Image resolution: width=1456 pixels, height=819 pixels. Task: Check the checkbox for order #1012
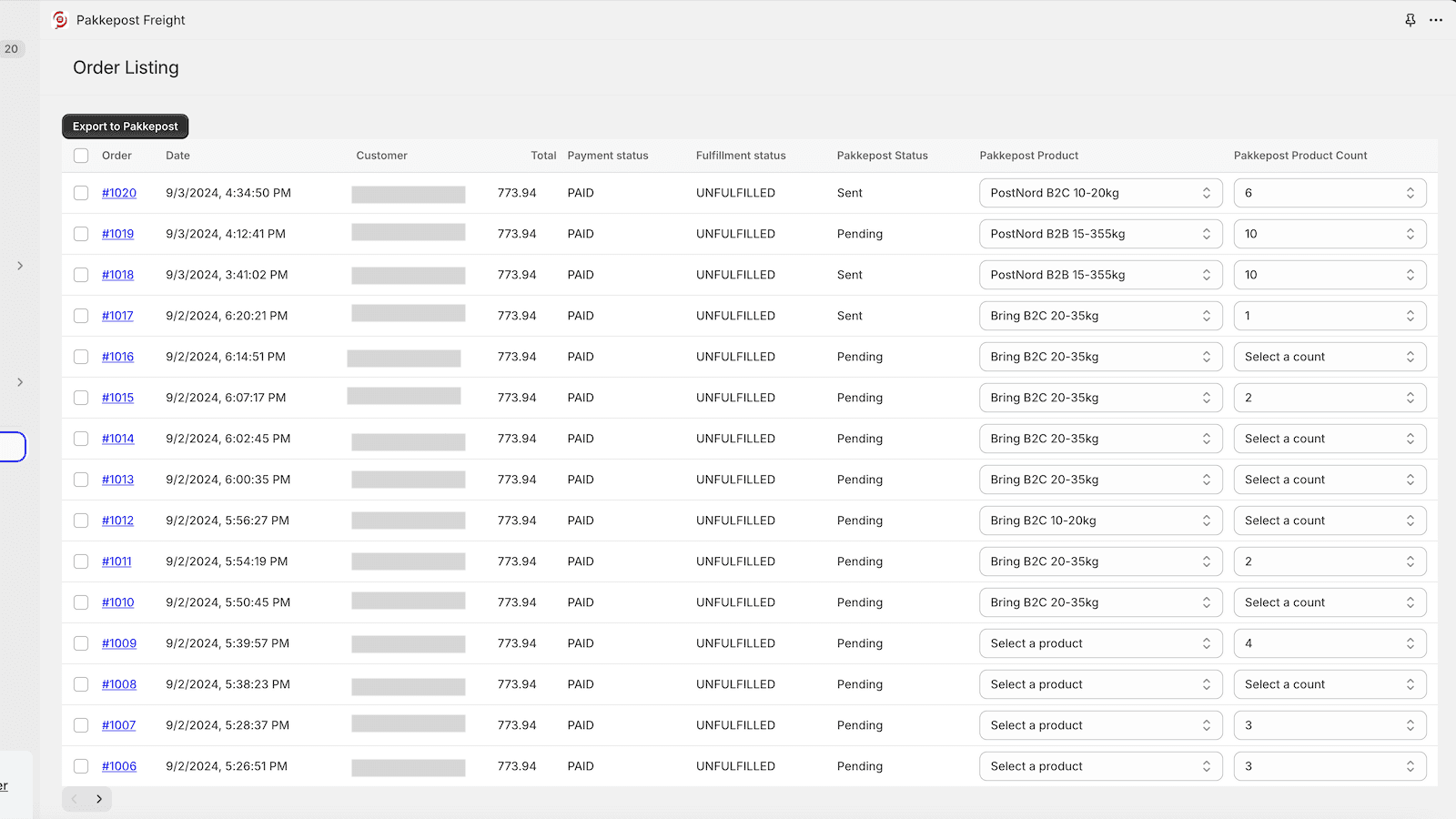point(81,520)
